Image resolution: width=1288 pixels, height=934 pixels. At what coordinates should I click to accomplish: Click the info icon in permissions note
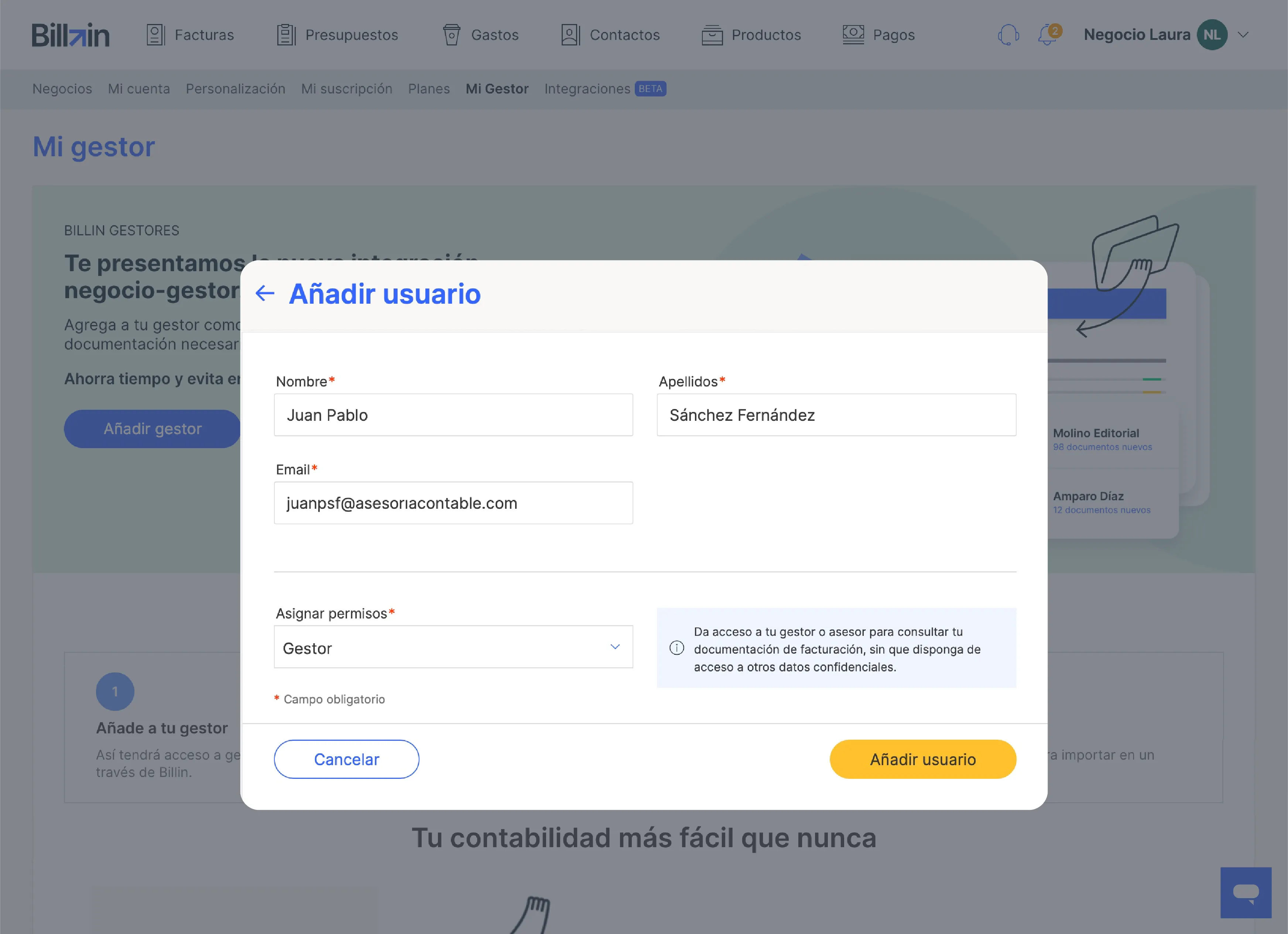[x=676, y=648]
